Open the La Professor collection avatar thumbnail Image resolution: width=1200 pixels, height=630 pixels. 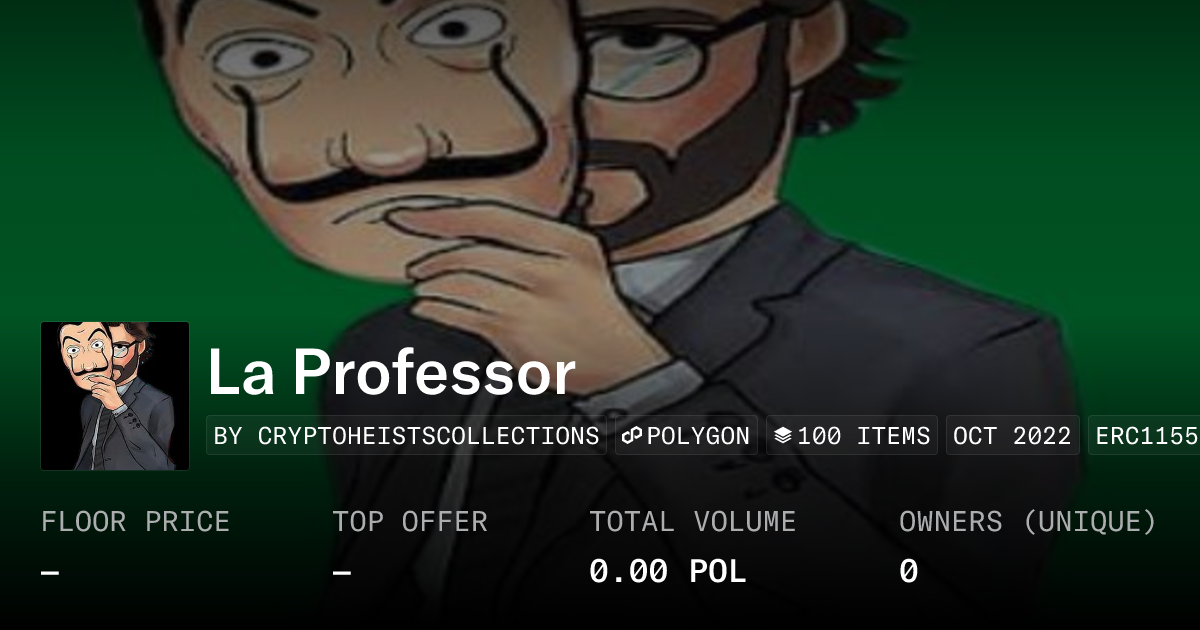tap(115, 396)
